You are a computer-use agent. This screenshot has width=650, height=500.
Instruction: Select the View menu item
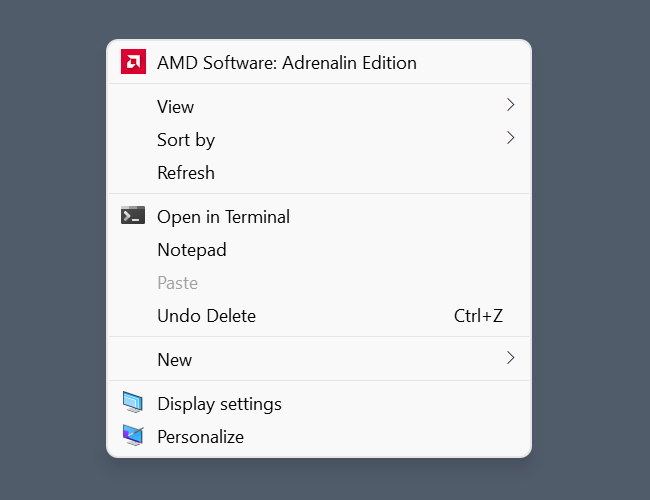click(x=176, y=107)
